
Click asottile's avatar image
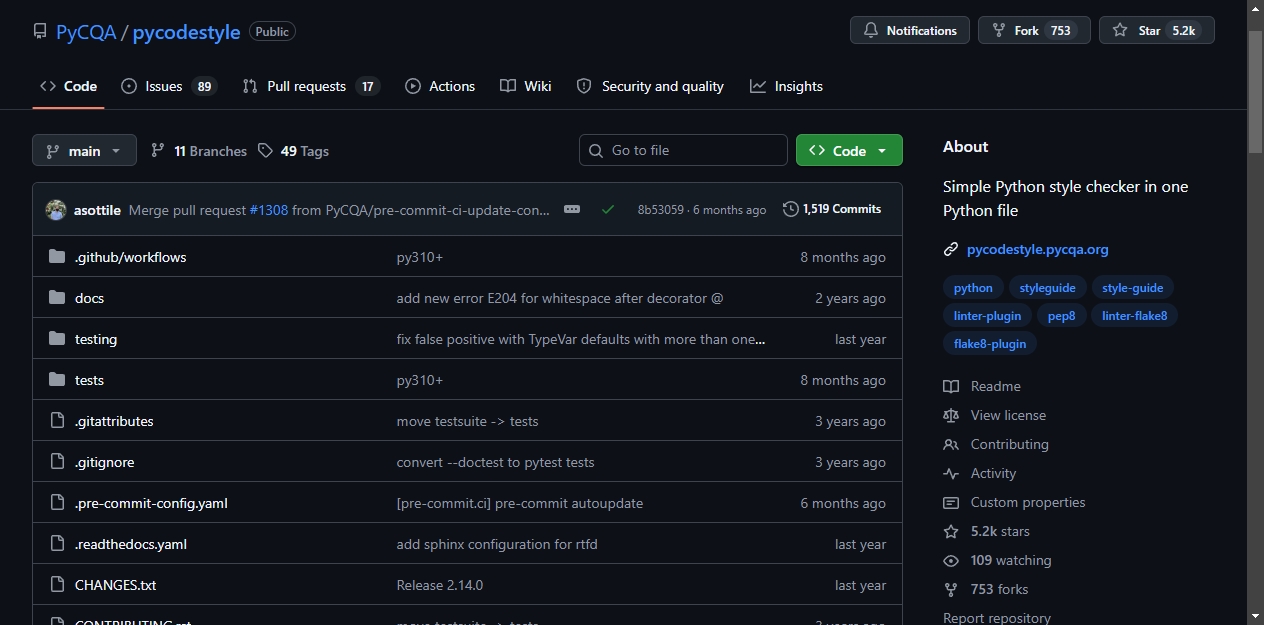tap(56, 210)
